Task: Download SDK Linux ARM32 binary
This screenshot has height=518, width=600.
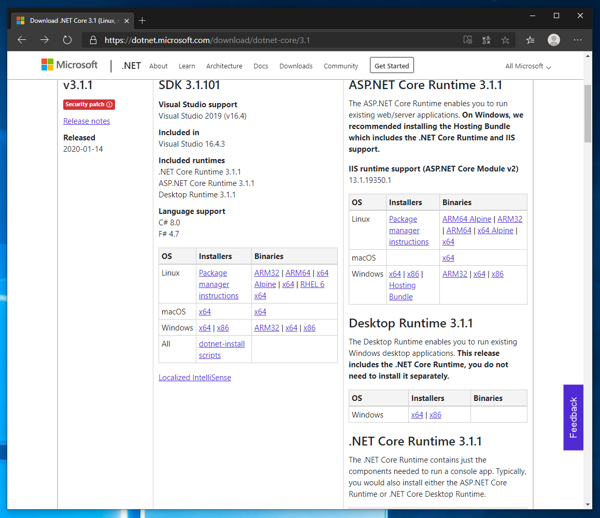Action: click(267, 273)
